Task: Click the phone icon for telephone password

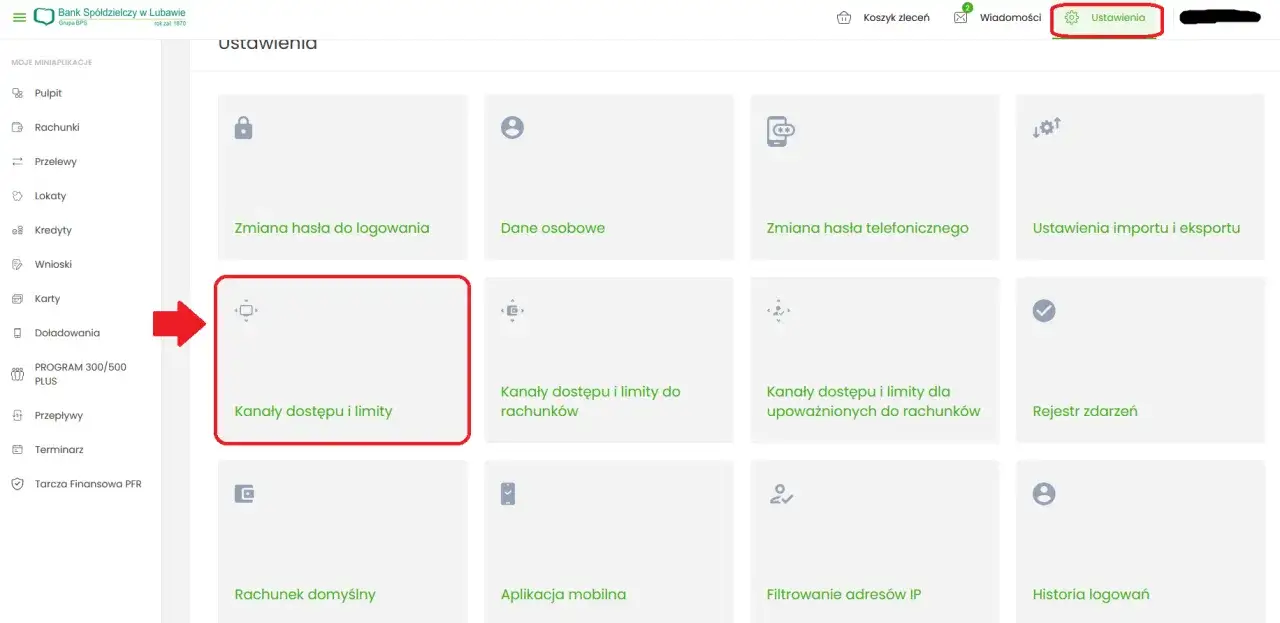Action: tap(780, 131)
